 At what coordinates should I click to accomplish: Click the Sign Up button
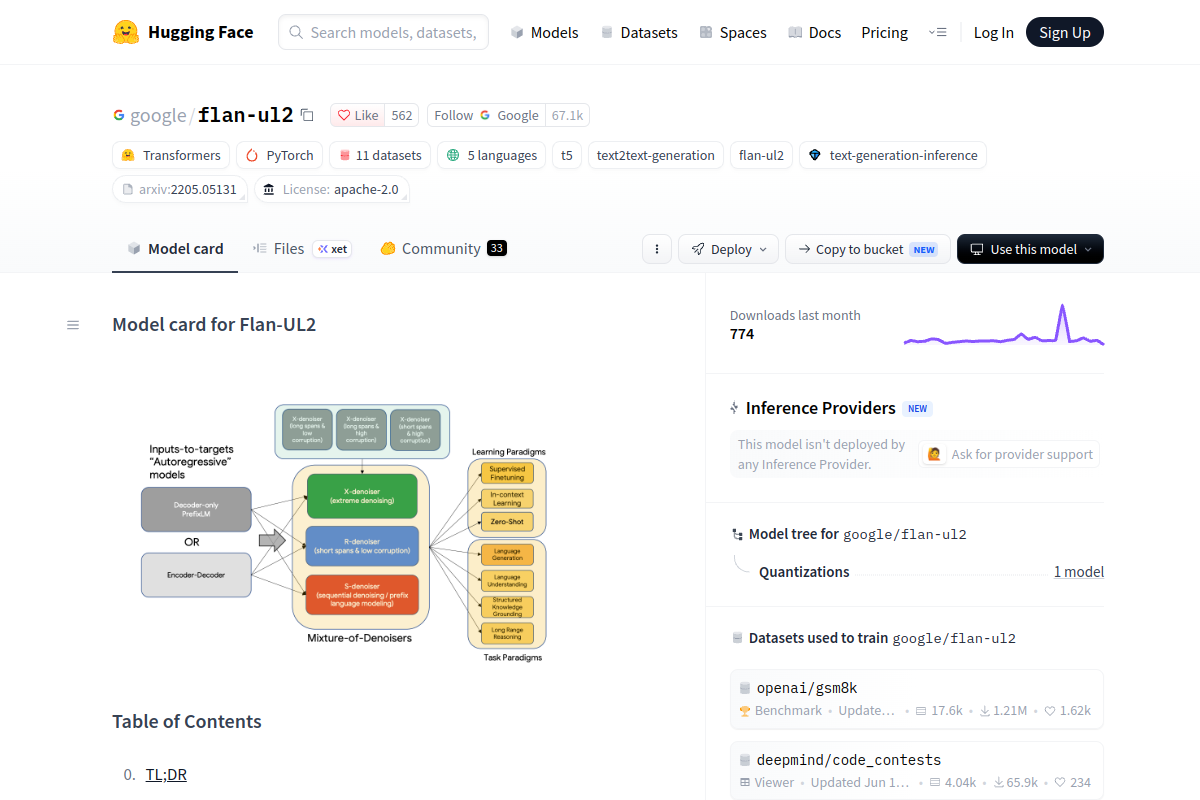tap(1065, 32)
